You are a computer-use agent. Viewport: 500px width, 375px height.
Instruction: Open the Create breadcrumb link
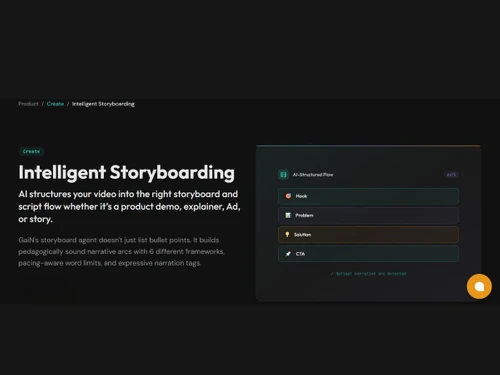55,104
